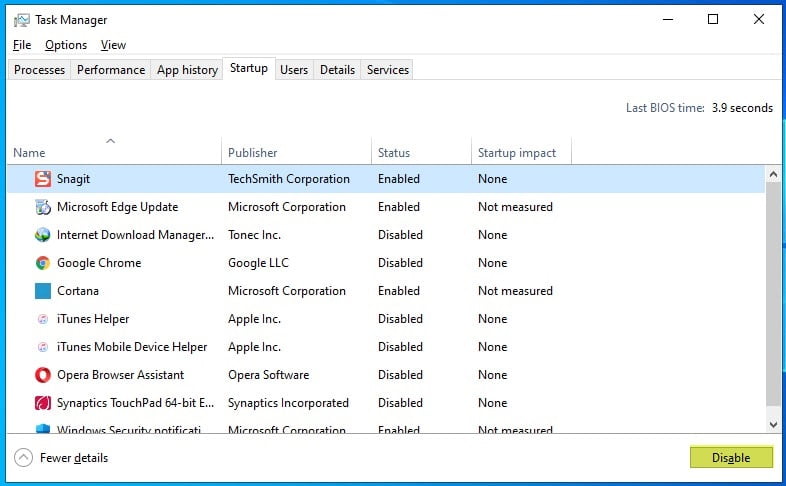
Task: Switch to the Details tab
Action: [337, 70]
